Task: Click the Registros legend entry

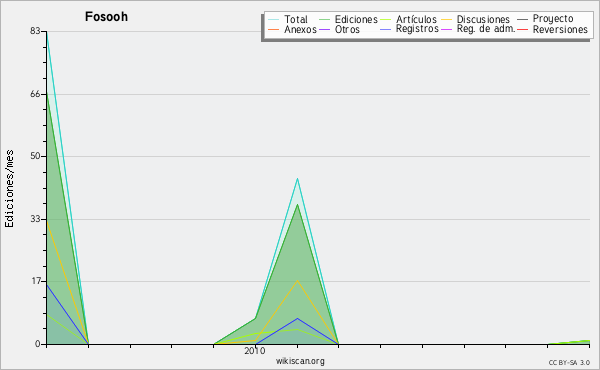Action: point(417,29)
